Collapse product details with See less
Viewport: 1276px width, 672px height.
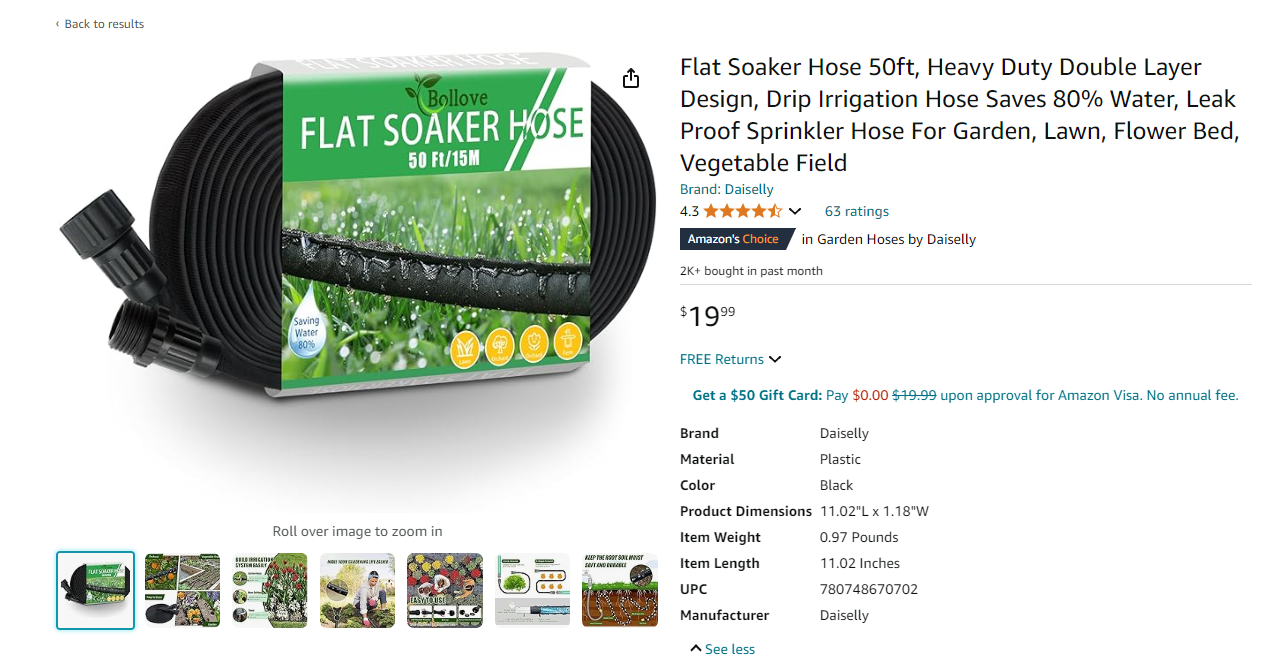tap(722, 649)
